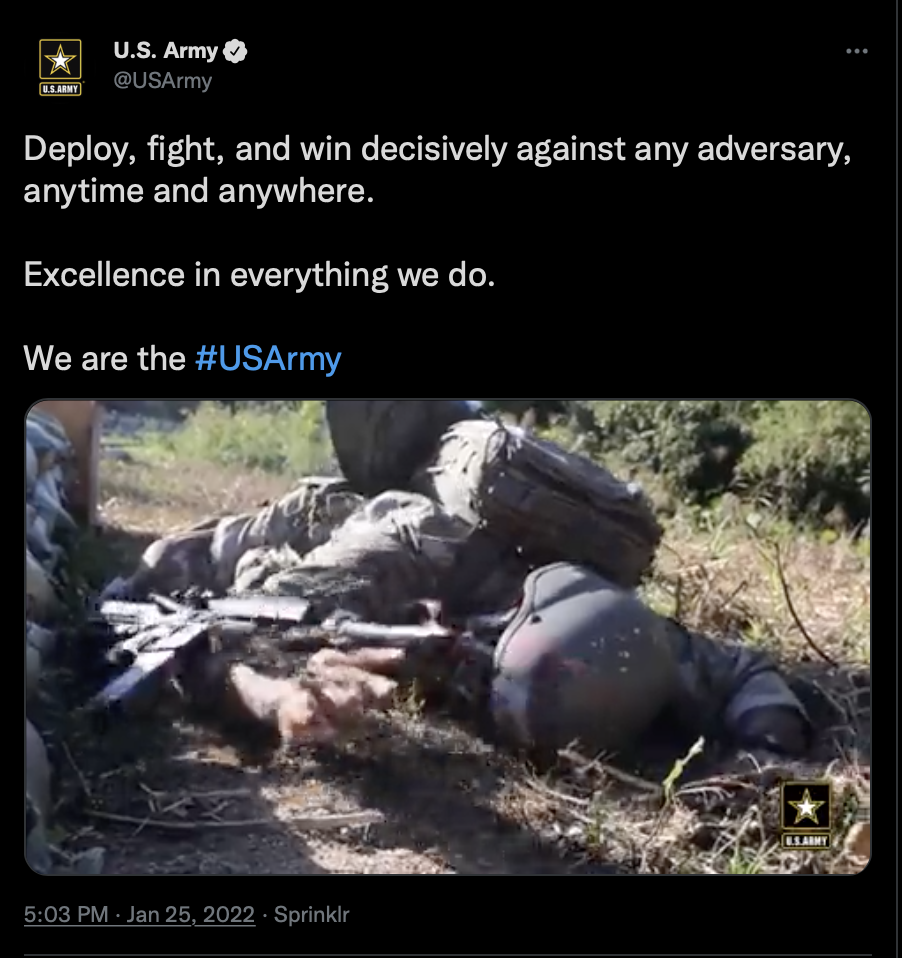Select the "Deploy, fight, and win decisively" text line
This screenshot has height=958, width=902.
coord(437,149)
